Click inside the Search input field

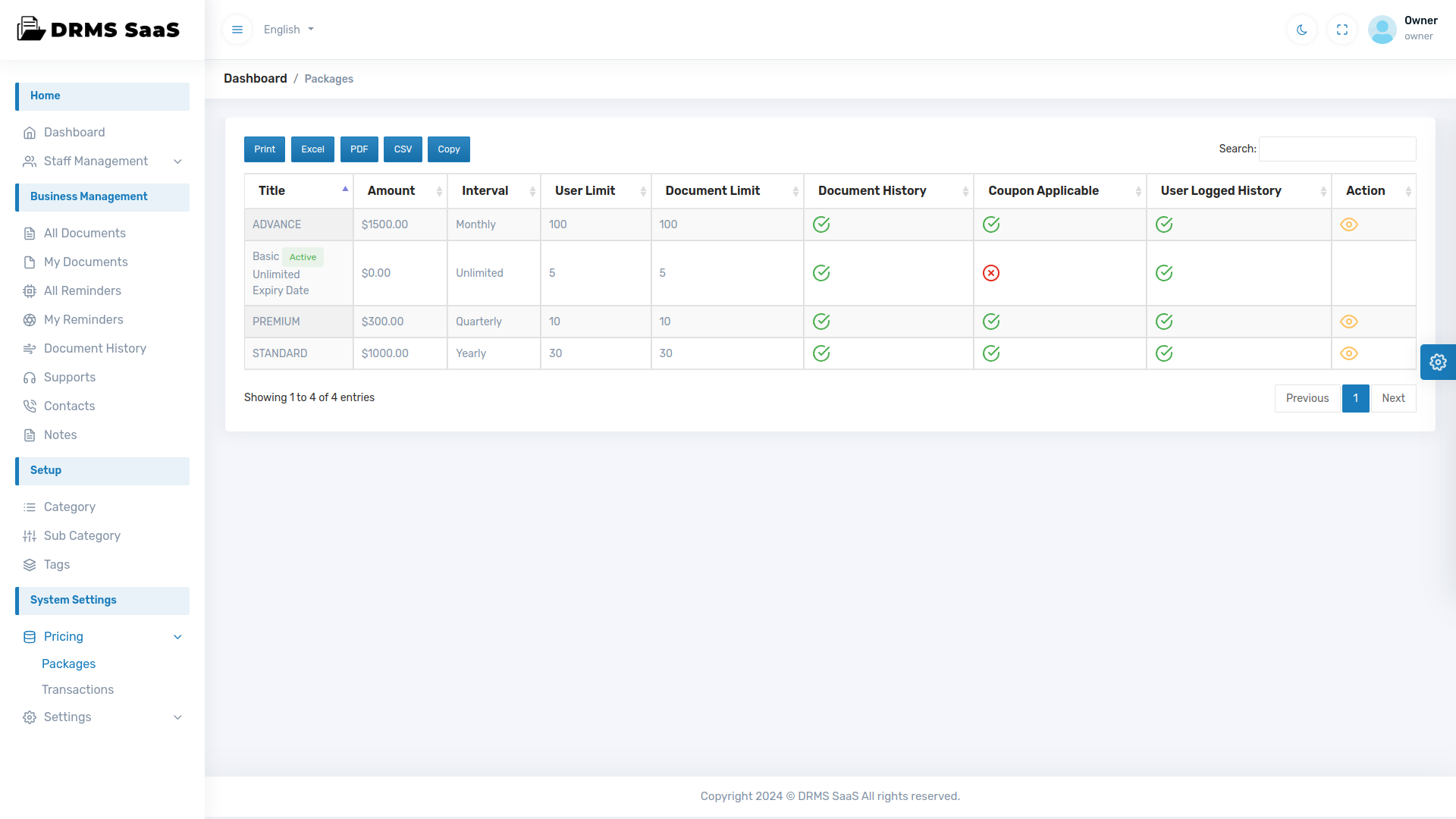(x=1337, y=149)
